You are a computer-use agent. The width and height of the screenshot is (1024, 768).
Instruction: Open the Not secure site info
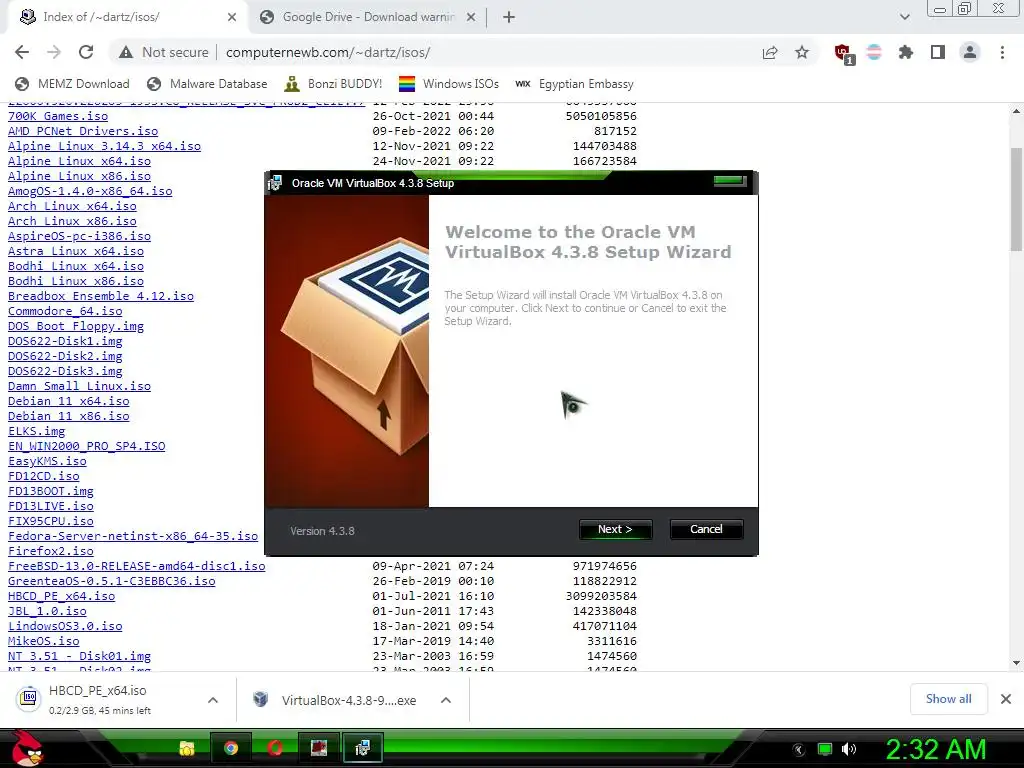(x=163, y=52)
